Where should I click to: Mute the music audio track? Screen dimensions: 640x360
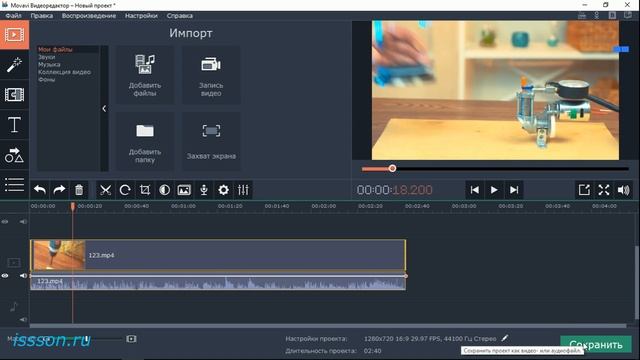pyautogui.click(x=23, y=320)
